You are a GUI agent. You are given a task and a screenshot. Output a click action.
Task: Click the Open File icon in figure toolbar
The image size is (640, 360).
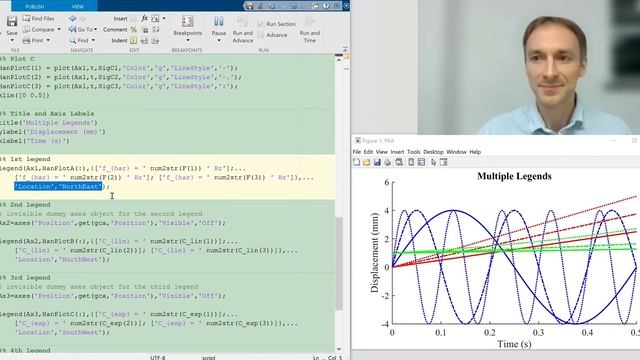367,162
